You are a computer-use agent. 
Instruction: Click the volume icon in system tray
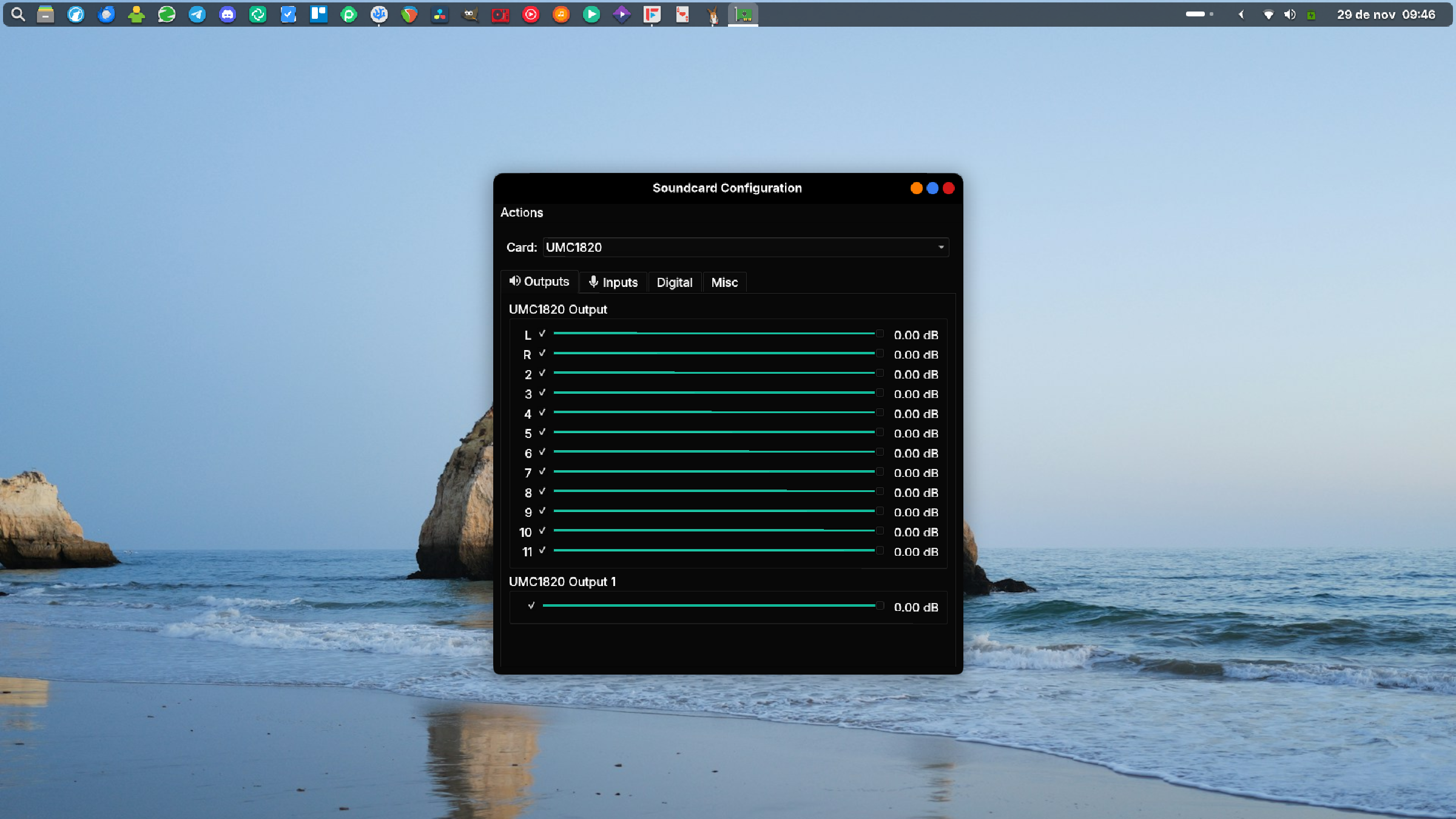click(1290, 14)
